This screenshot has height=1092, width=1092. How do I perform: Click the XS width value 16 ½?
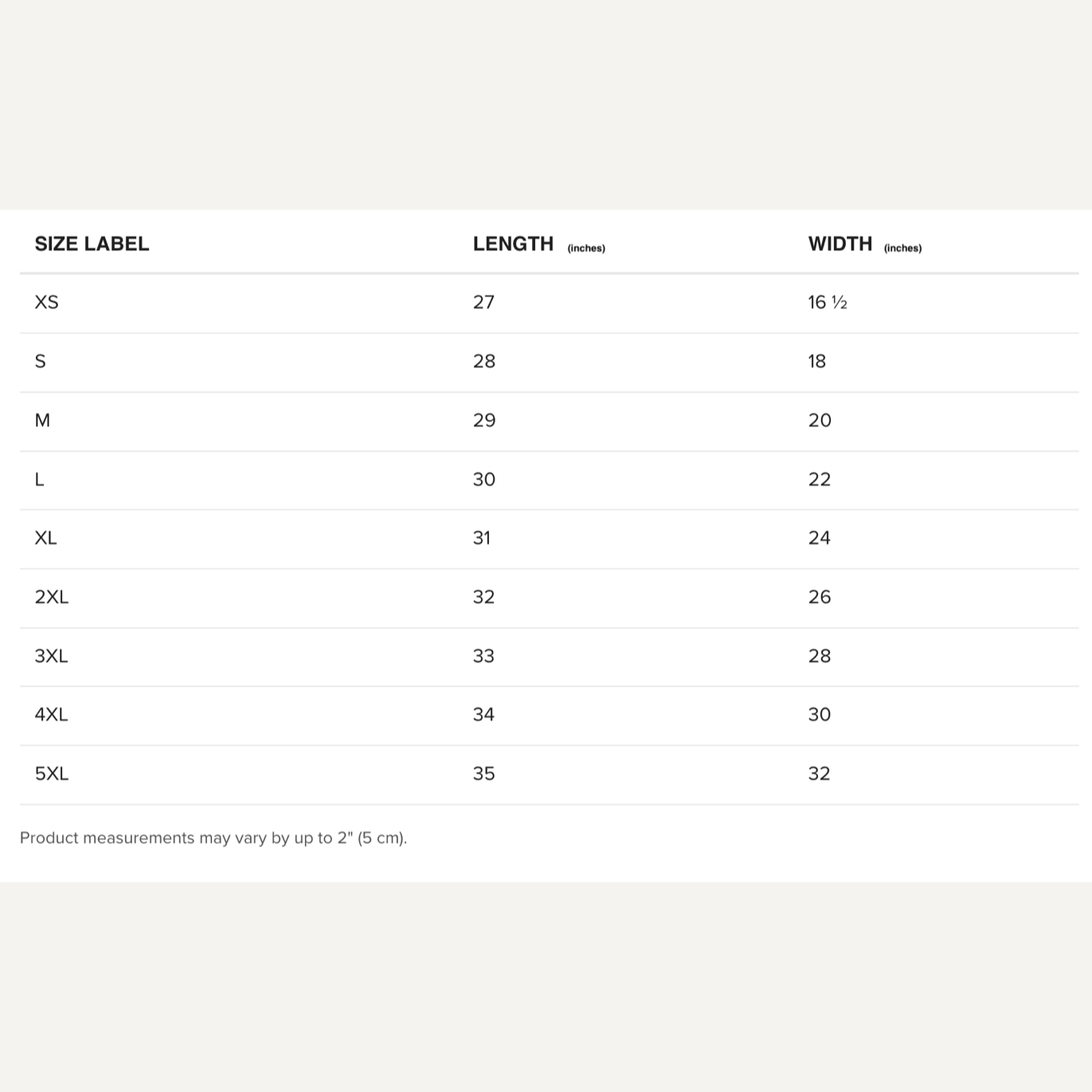point(828,302)
